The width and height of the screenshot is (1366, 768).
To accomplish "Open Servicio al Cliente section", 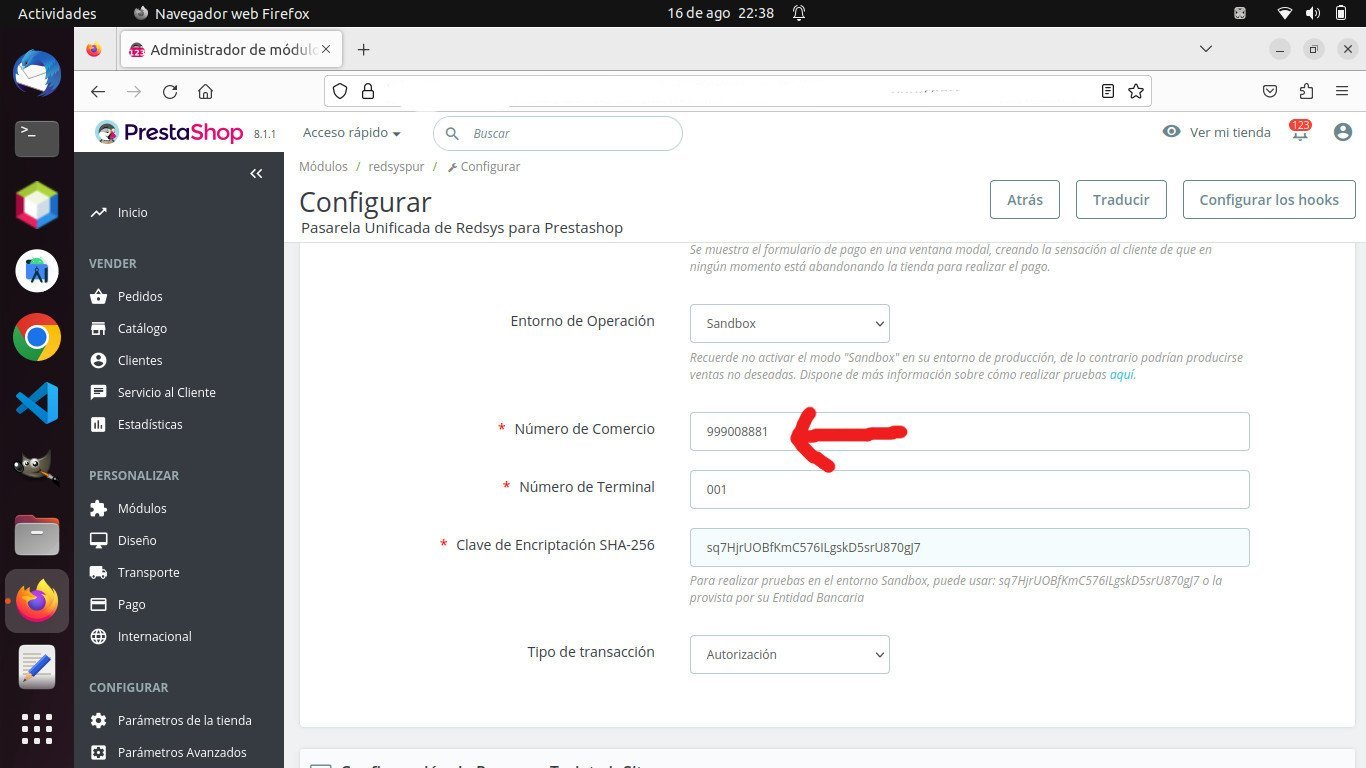I will (x=166, y=392).
